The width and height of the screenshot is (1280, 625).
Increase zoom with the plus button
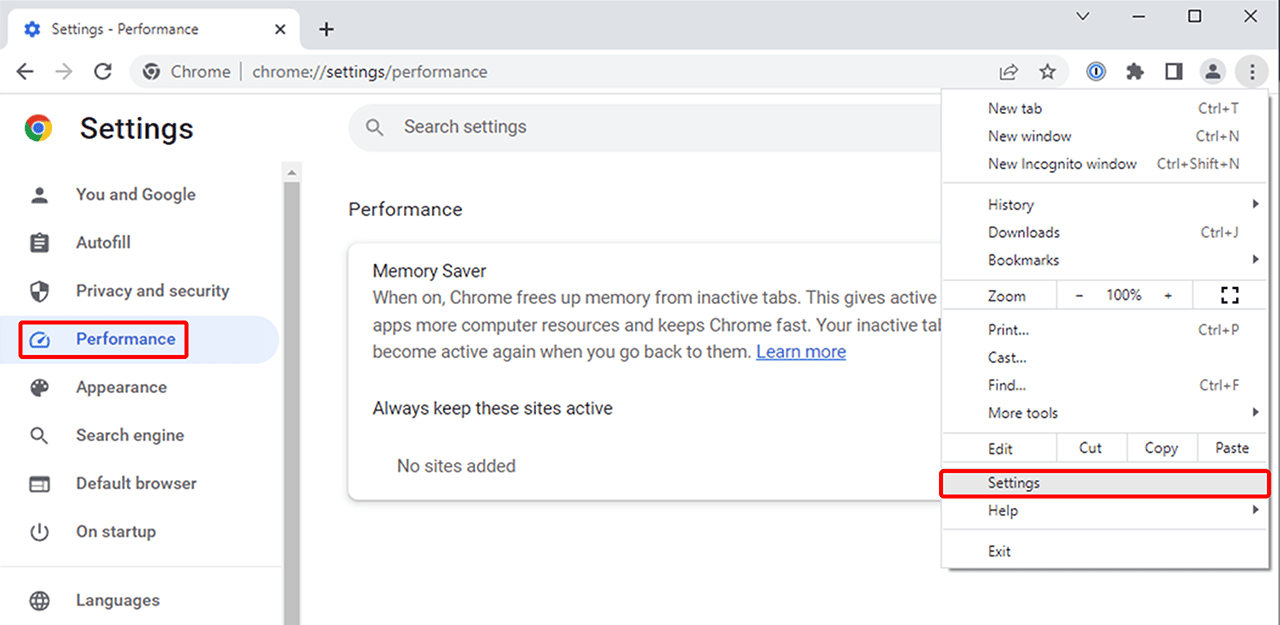click(1168, 295)
